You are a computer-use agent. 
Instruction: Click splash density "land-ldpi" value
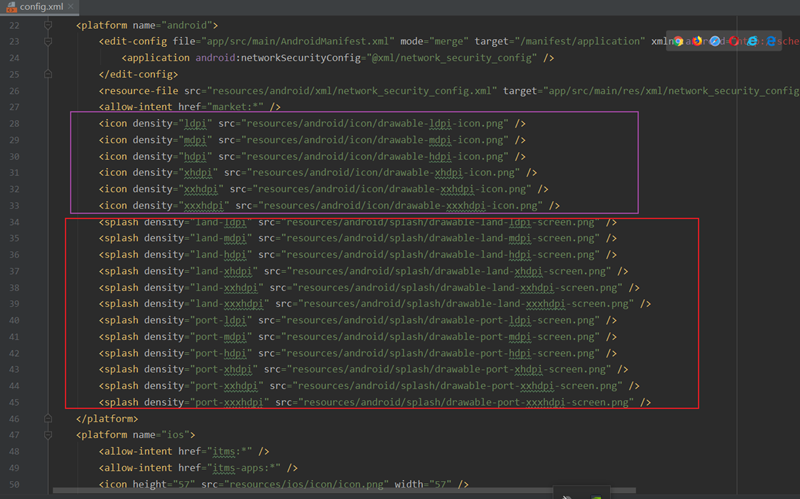[x=221, y=222]
